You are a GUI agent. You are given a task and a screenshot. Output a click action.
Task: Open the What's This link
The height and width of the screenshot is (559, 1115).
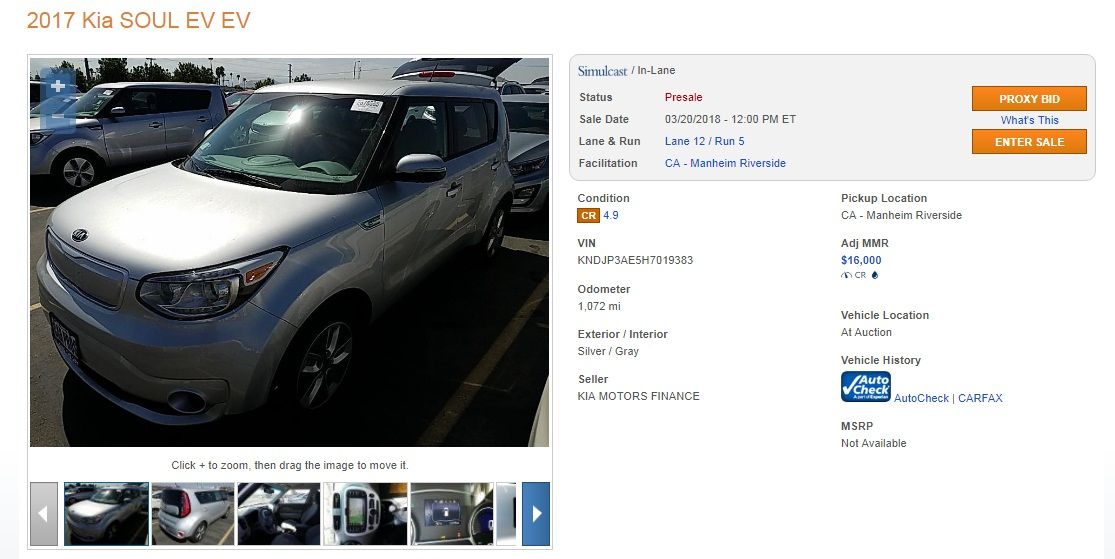(x=1030, y=120)
